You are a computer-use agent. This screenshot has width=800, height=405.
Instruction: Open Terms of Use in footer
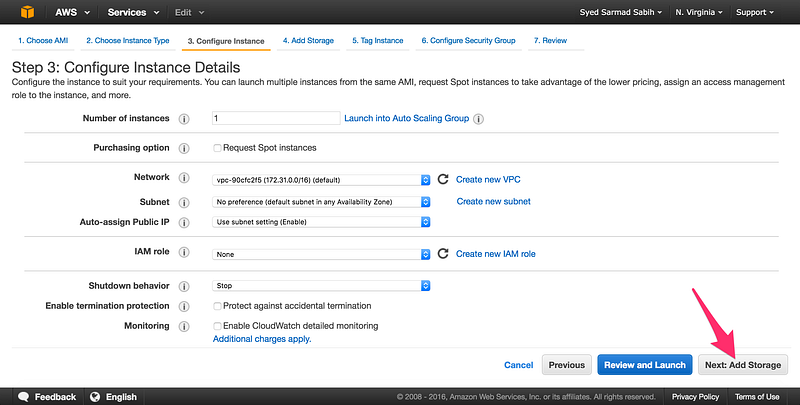tap(757, 397)
